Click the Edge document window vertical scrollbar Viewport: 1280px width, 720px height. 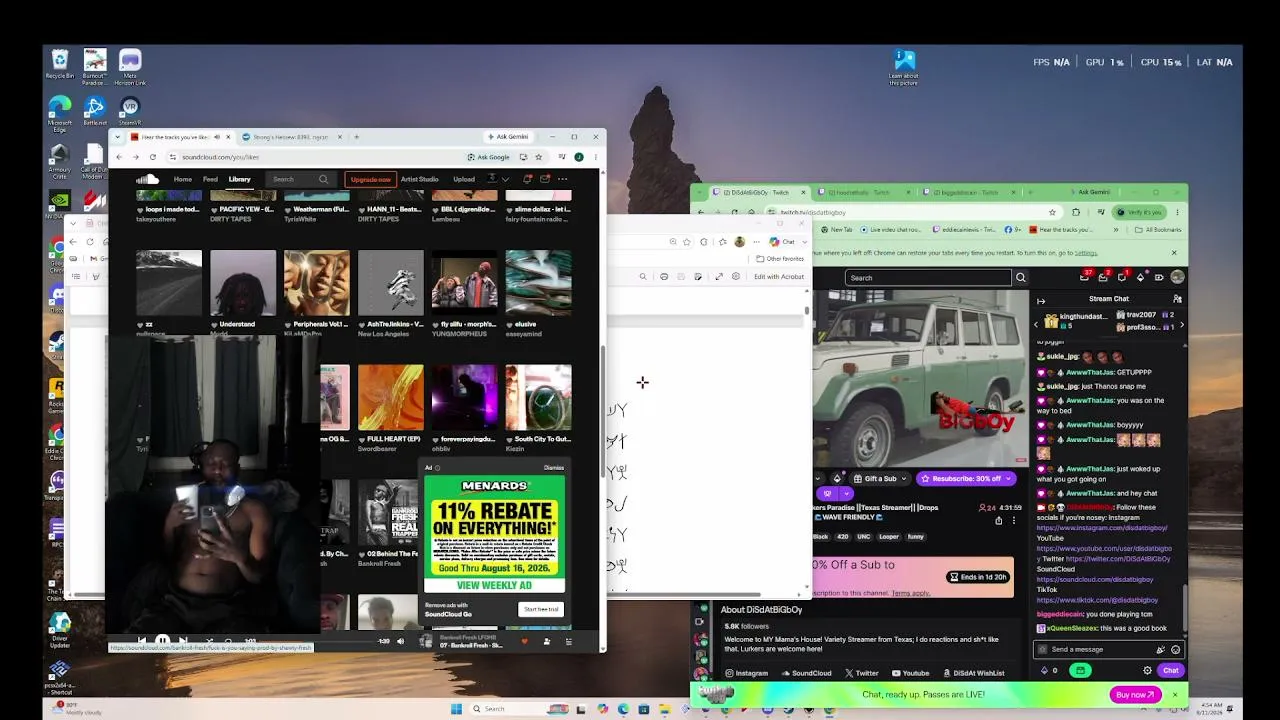click(x=807, y=312)
